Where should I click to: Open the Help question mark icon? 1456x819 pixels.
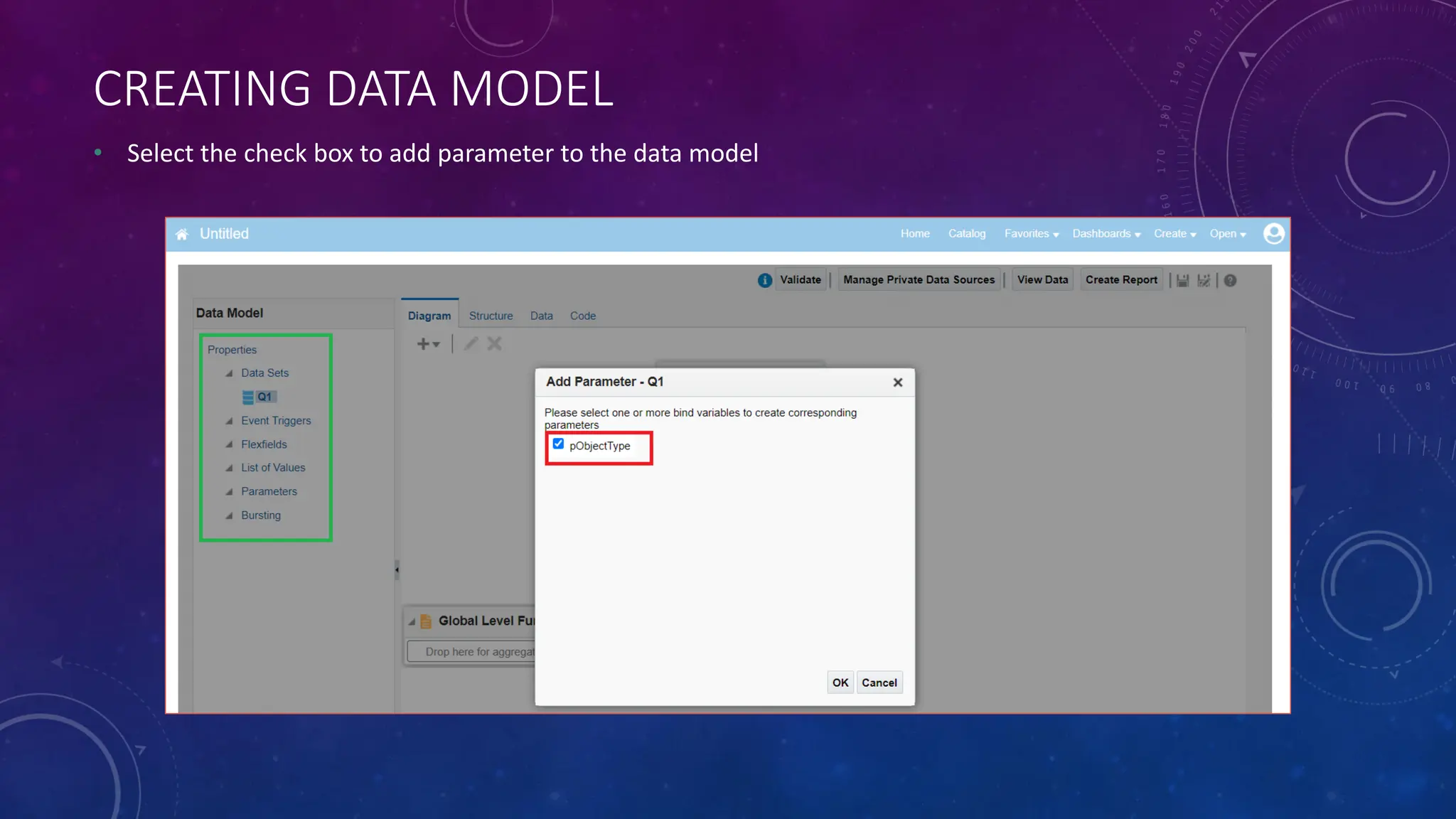point(1230,280)
